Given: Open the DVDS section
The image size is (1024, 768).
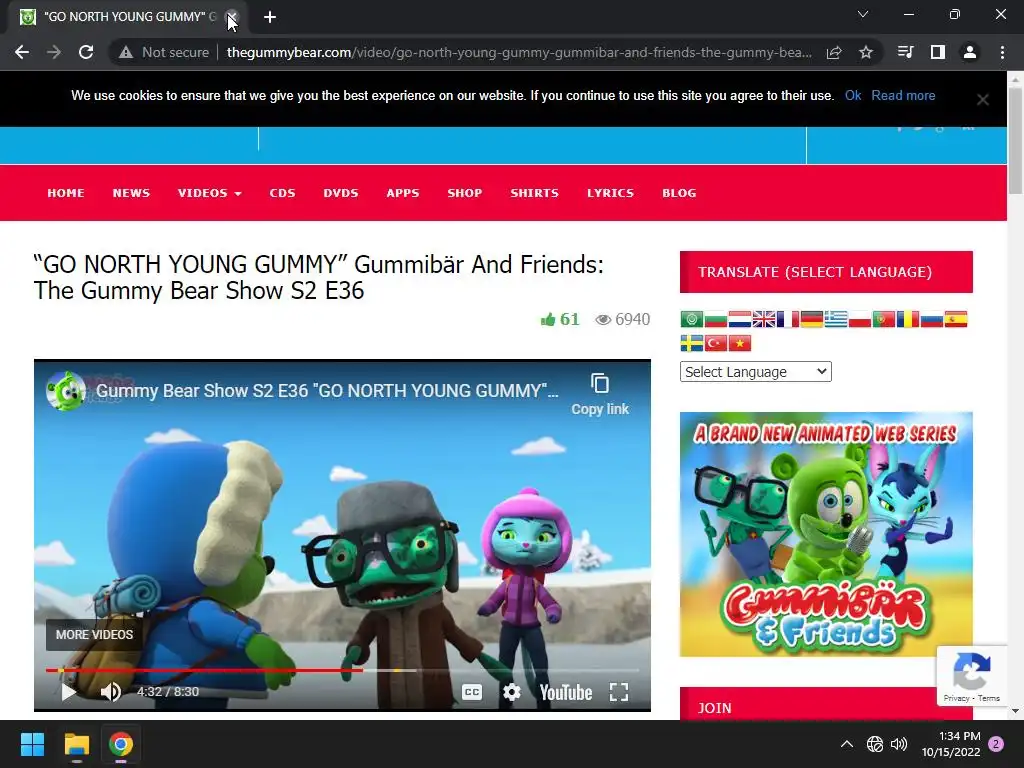Looking at the screenshot, I should (x=341, y=193).
